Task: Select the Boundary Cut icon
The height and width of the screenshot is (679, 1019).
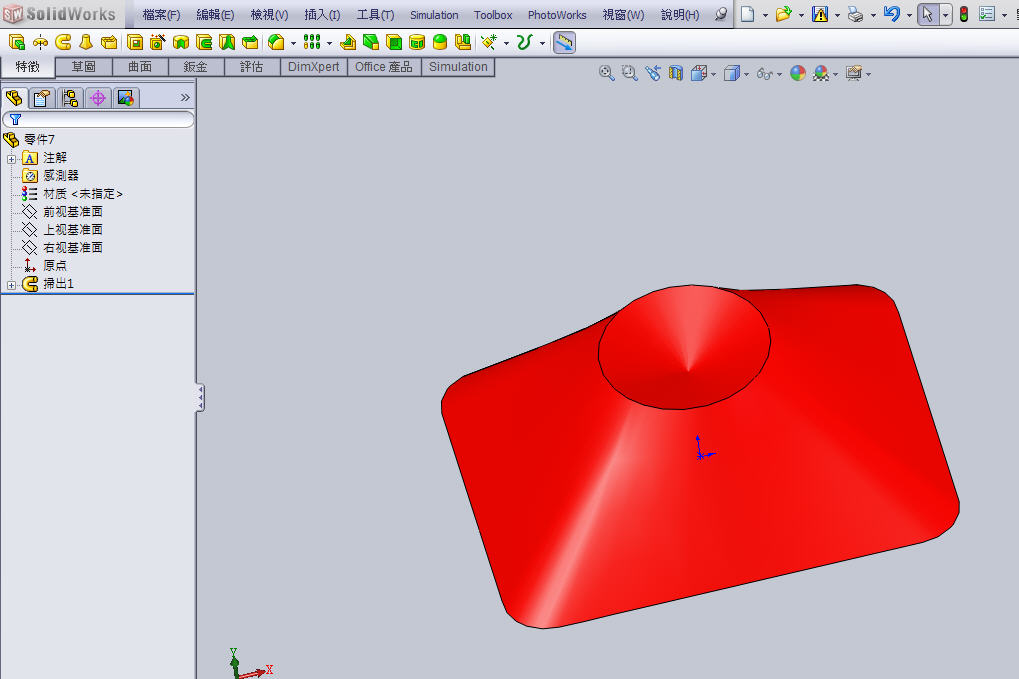Action: pos(250,43)
